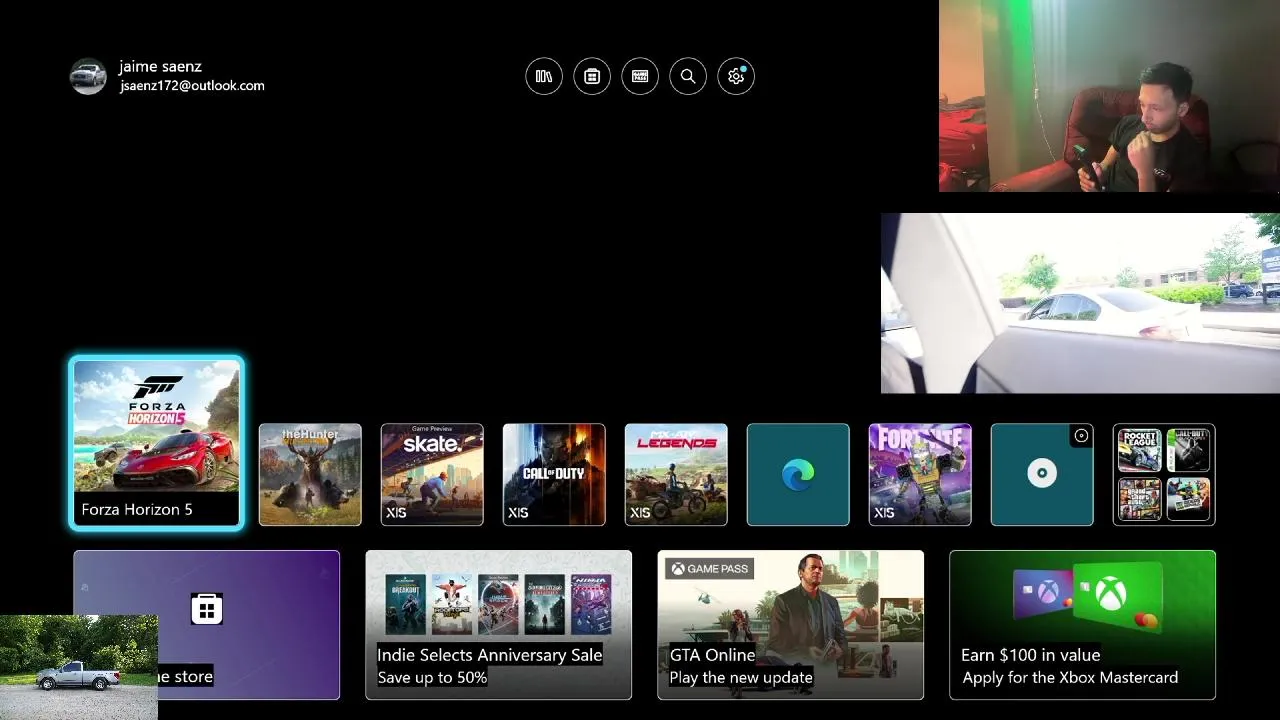Open the Microsoft Edge browser tile
This screenshot has height=720, width=1280.
[798, 474]
